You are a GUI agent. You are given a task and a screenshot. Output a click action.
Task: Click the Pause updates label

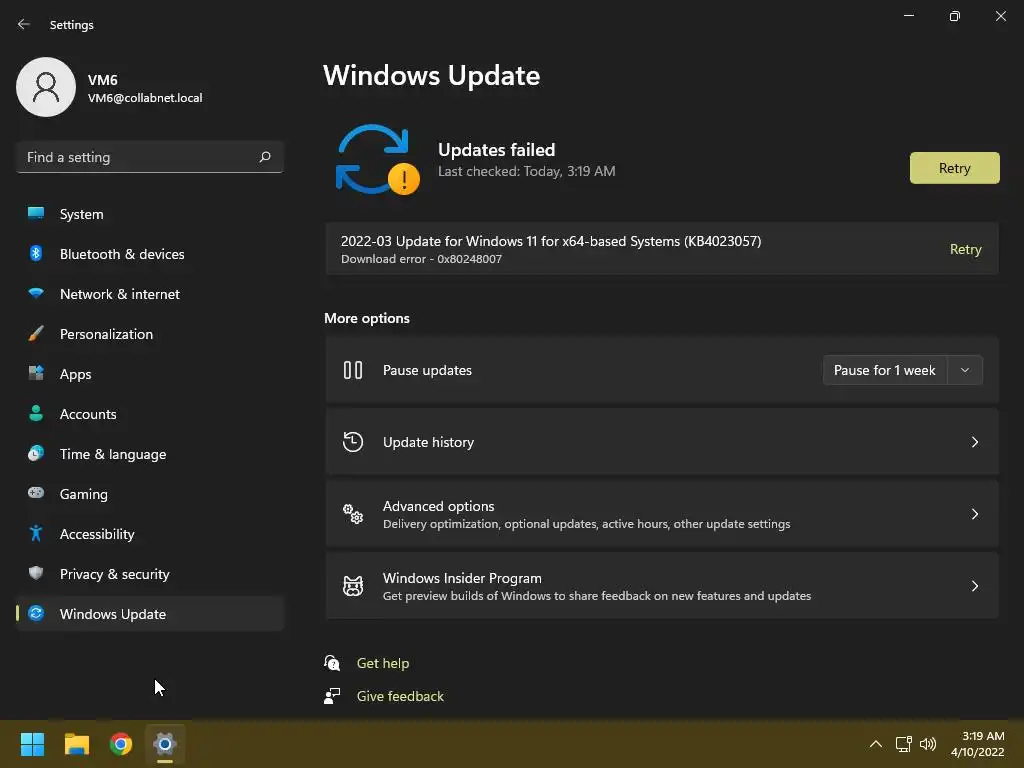[x=427, y=370]
